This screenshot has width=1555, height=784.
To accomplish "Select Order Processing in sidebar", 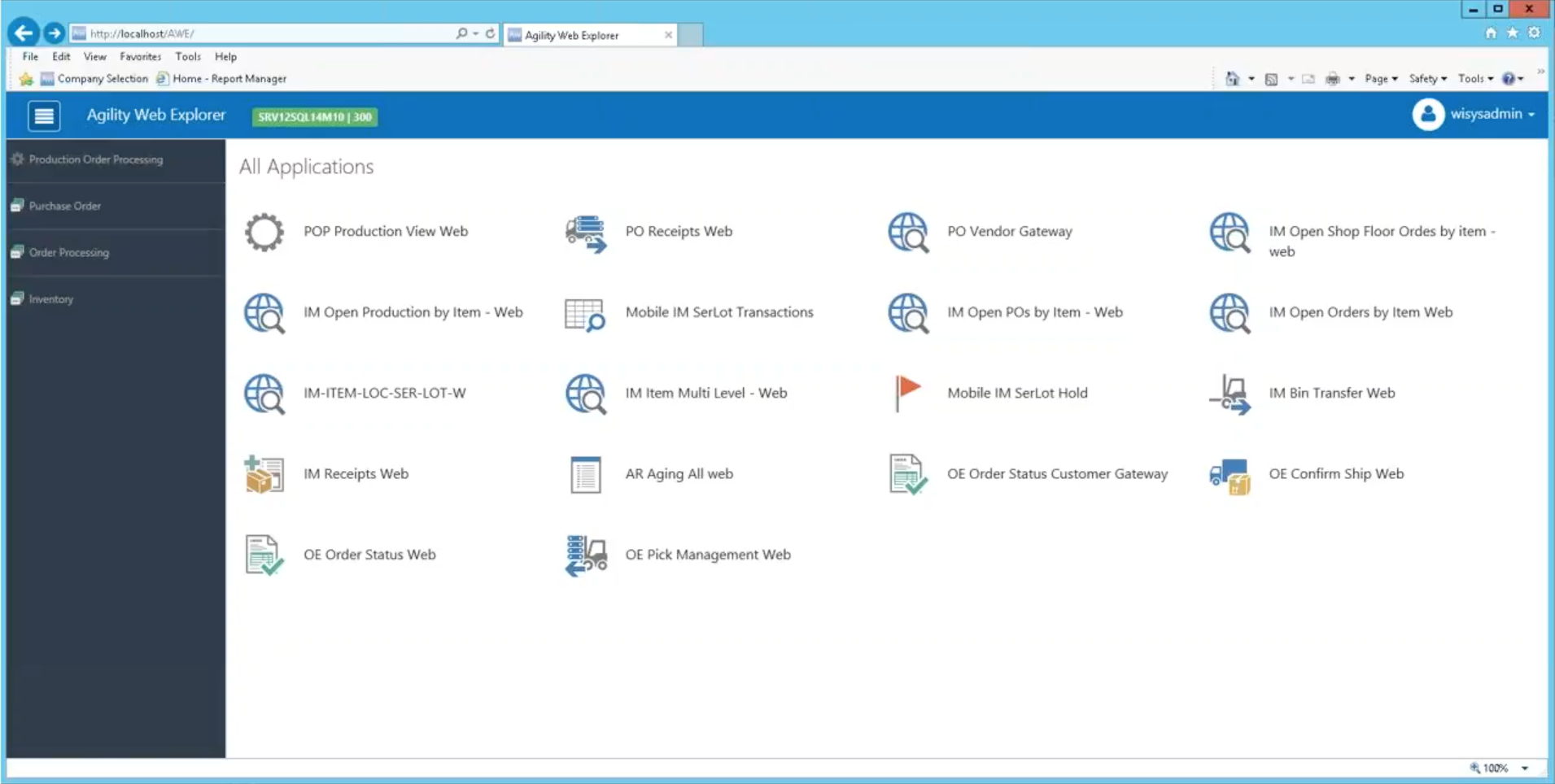I will [116, 252].
